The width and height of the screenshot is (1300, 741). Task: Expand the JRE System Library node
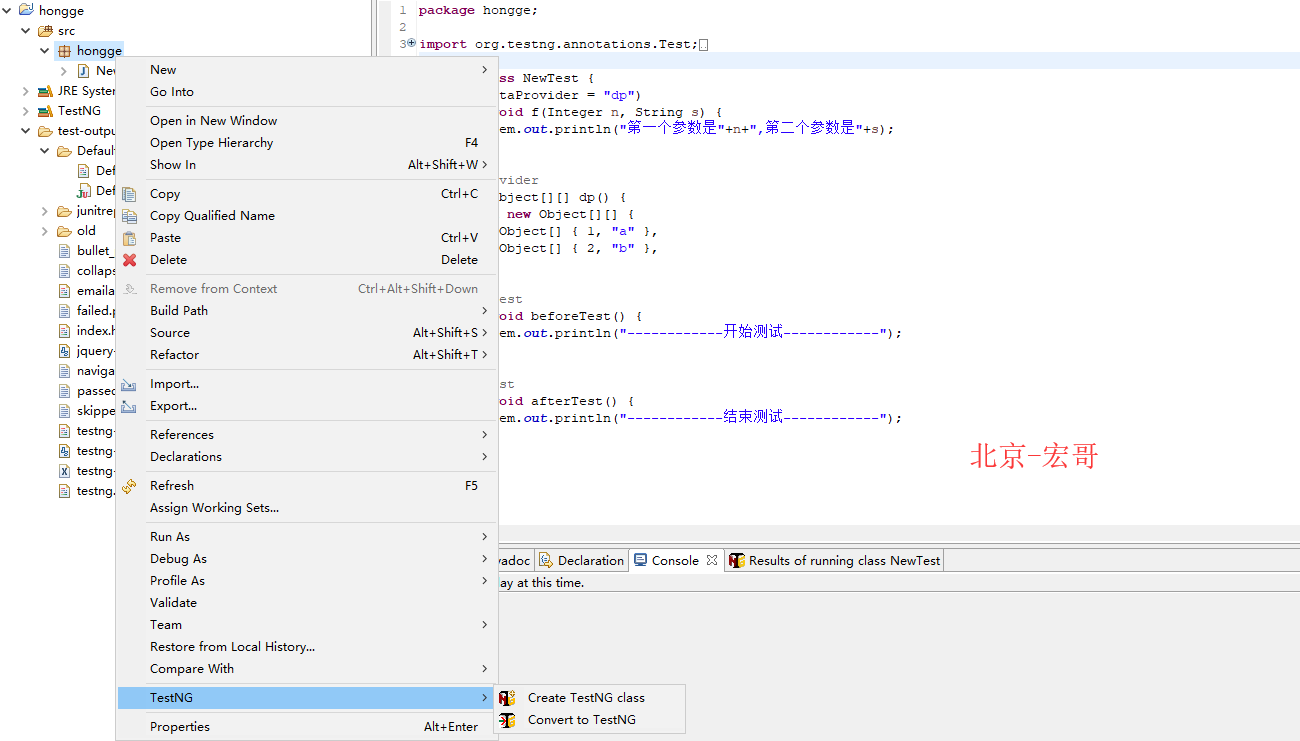pos(26,91)
